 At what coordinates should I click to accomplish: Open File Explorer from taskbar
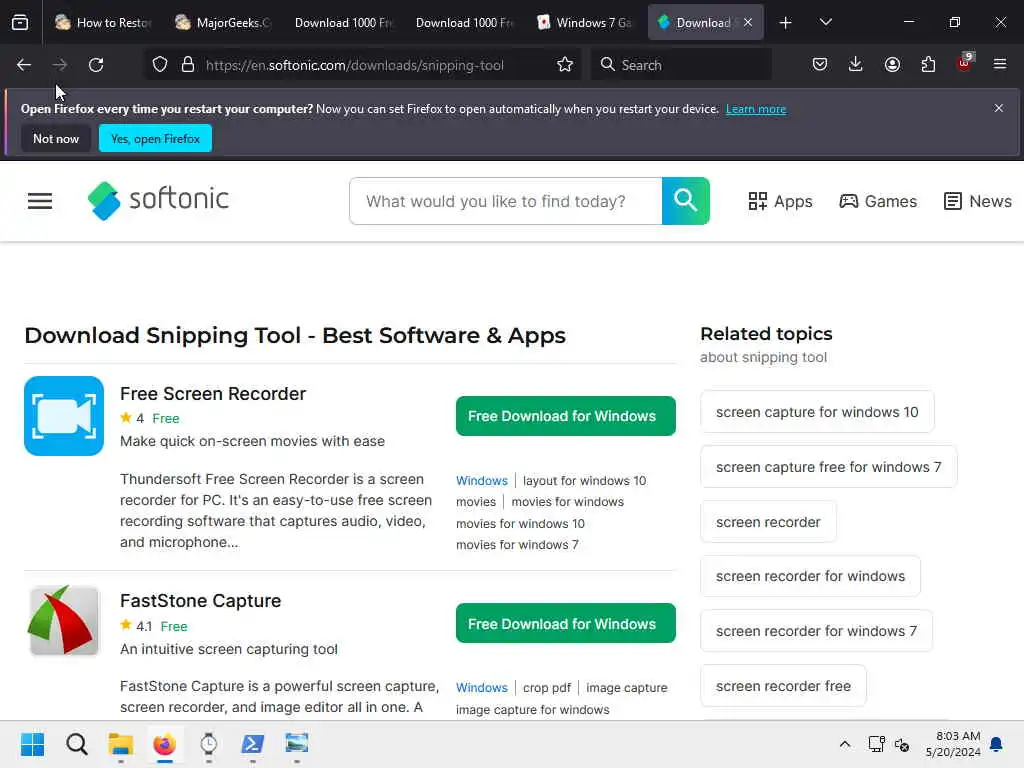121,744
